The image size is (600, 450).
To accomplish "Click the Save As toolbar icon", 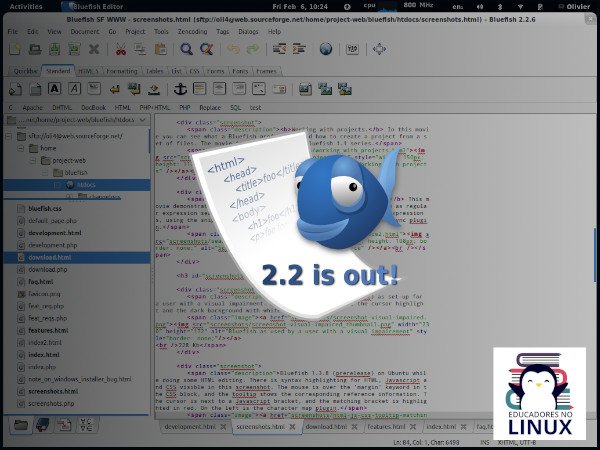I will coord(74,49).
